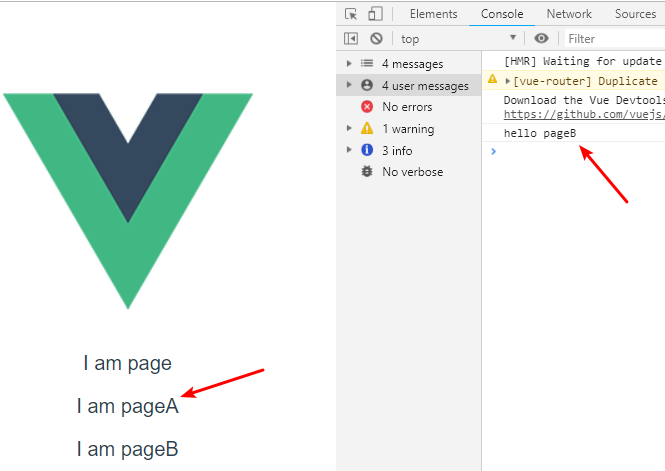Switch to the Elements tab

click(x=433, y=14)
